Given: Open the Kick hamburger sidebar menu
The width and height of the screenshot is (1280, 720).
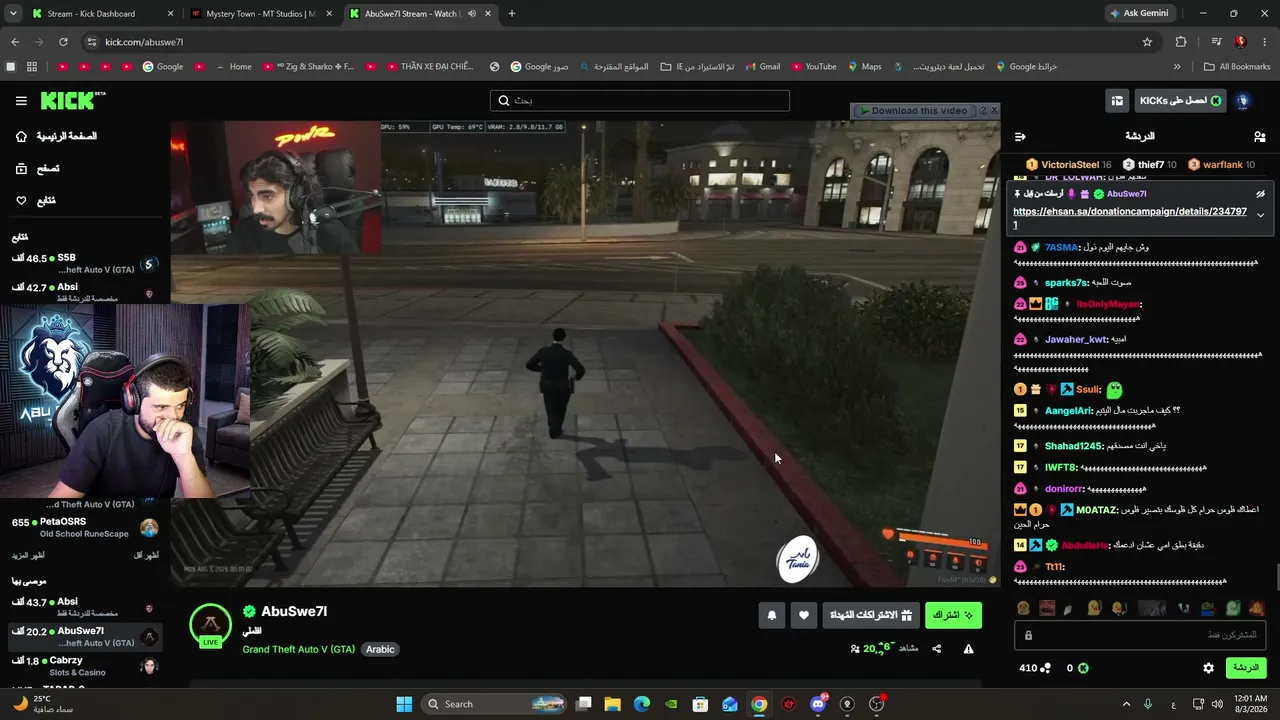Looking at the screenshot, I should [x=21, y=101].
